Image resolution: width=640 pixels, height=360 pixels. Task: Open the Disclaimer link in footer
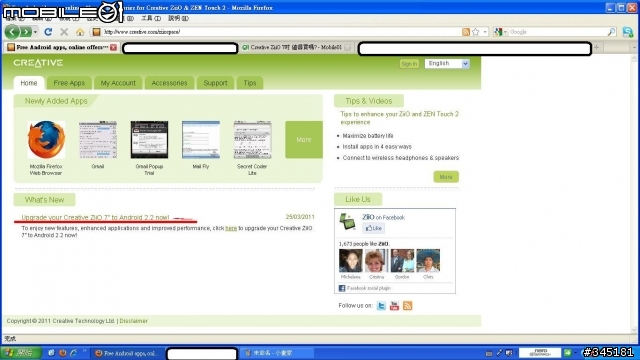[133, 321]
